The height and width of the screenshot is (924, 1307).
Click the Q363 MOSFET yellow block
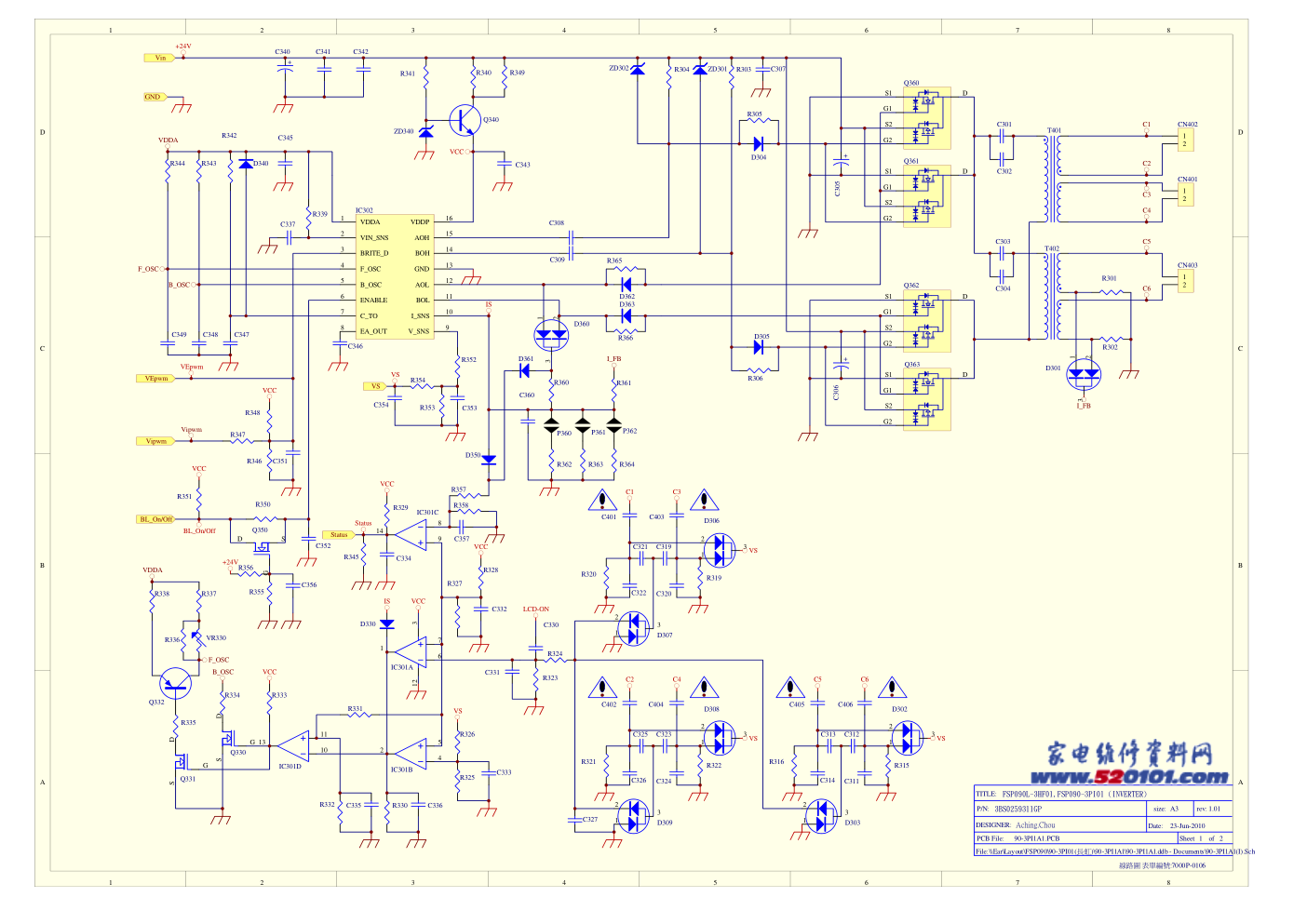(926, 399)
